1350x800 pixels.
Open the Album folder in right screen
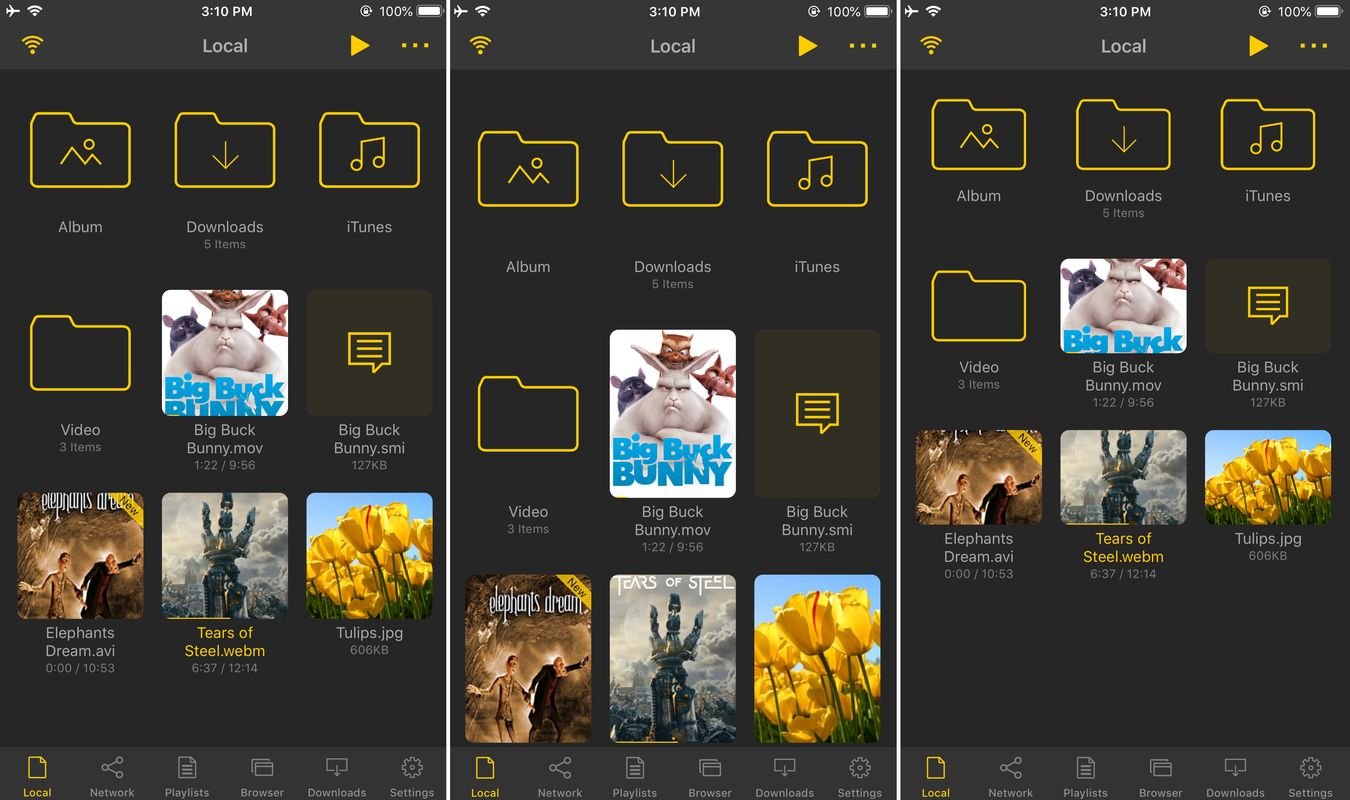(x=979, y=134)
